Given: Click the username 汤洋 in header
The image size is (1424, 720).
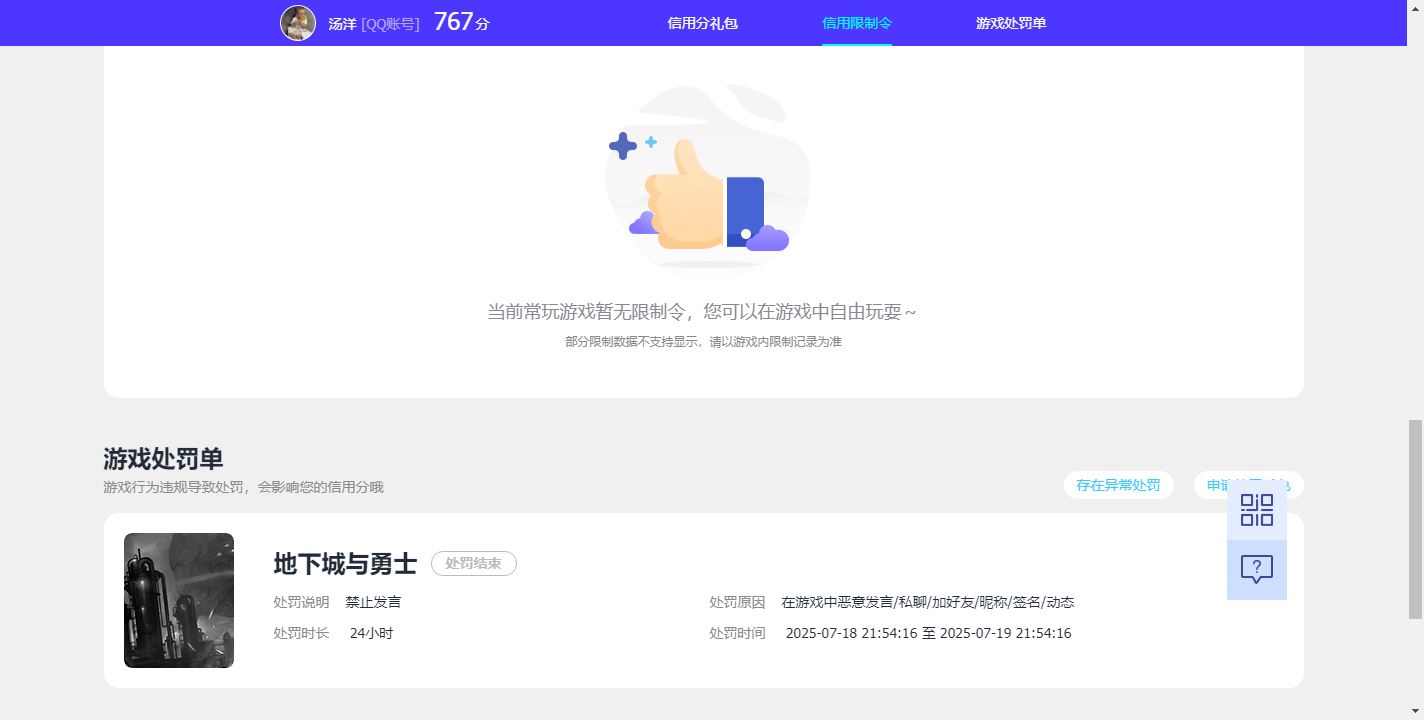Looking at the screenshot, I should click(342, 23).
